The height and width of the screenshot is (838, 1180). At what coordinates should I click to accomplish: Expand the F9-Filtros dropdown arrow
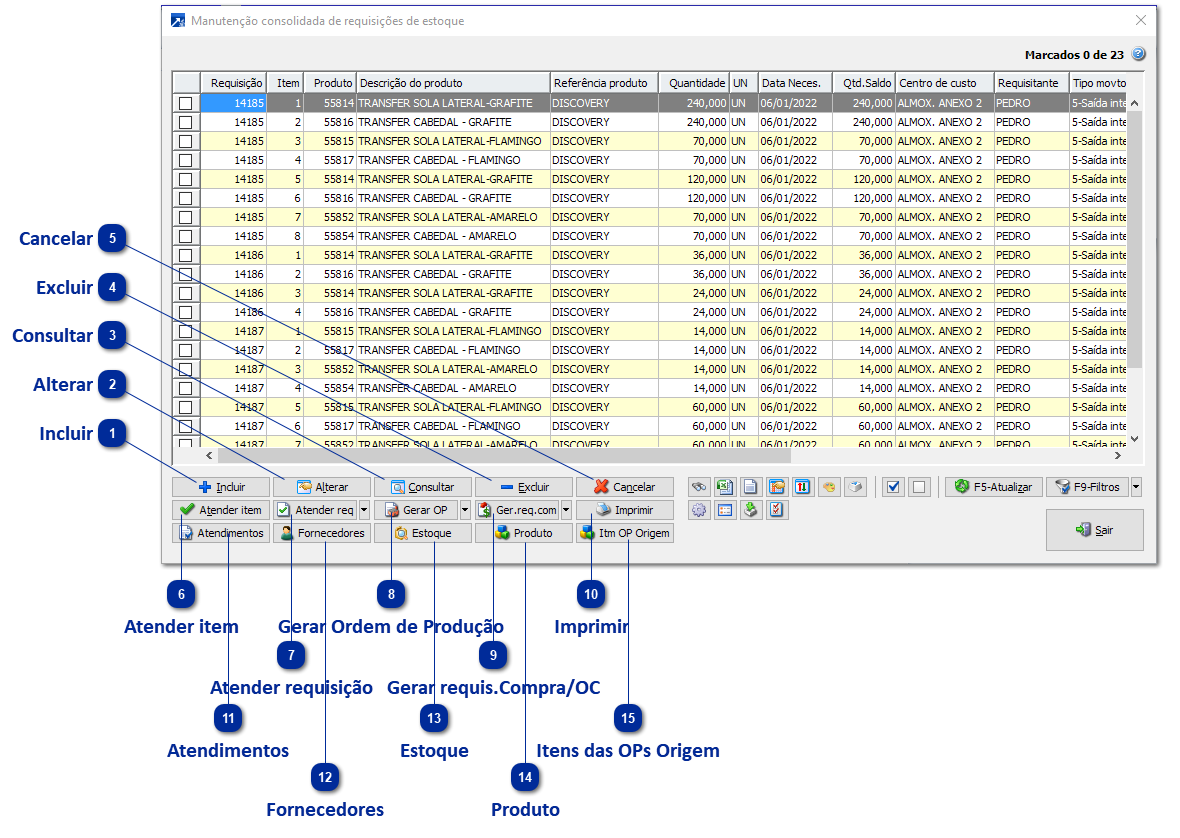pos(1136,487)
